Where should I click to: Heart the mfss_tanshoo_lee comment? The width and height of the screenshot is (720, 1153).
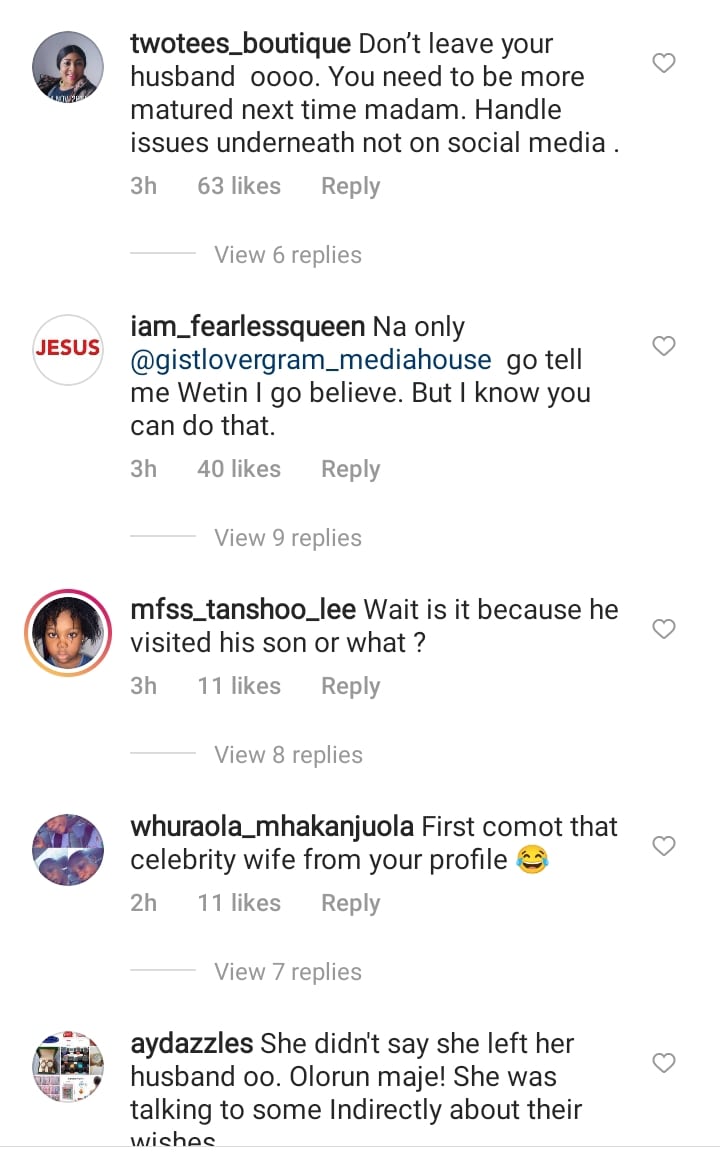[x=664, y=629]
